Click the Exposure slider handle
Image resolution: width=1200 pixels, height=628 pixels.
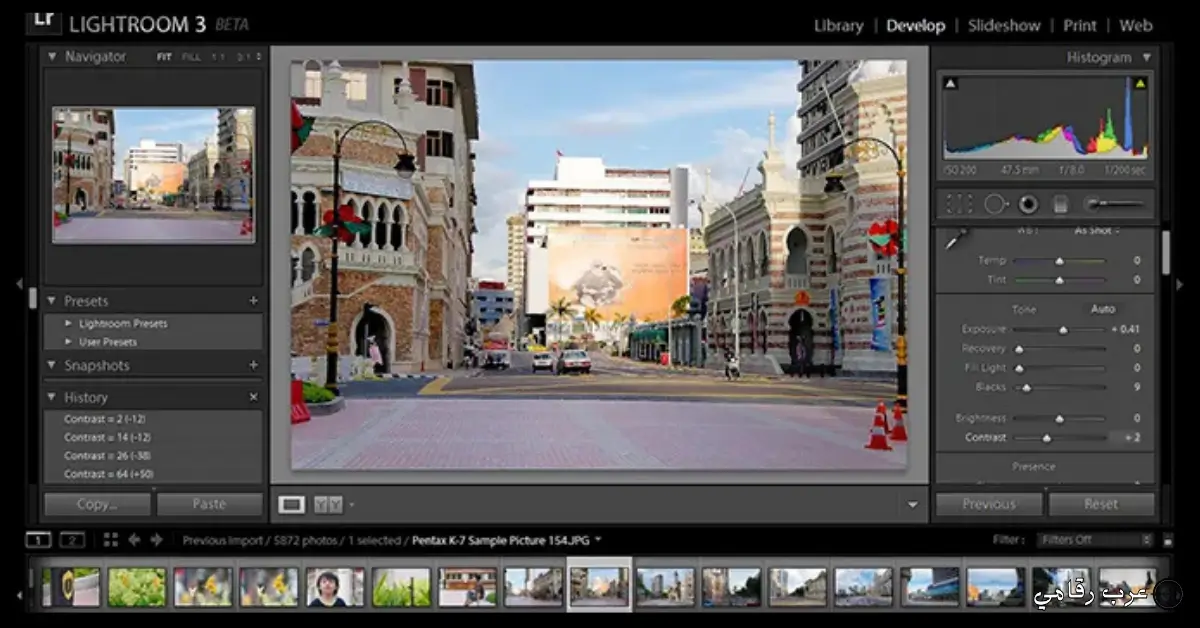pyautogui.click(x=1063, y=329)
